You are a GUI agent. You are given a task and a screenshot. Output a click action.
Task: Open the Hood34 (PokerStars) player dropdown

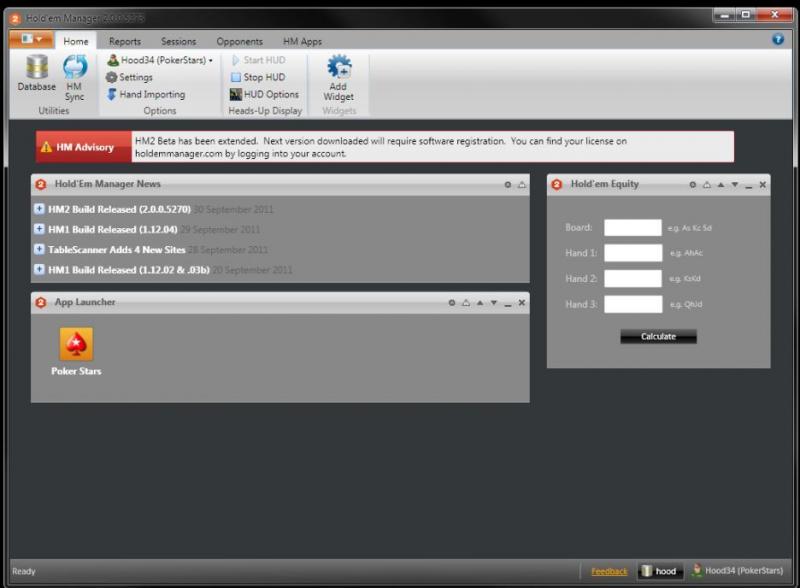[x=160, y=60]
